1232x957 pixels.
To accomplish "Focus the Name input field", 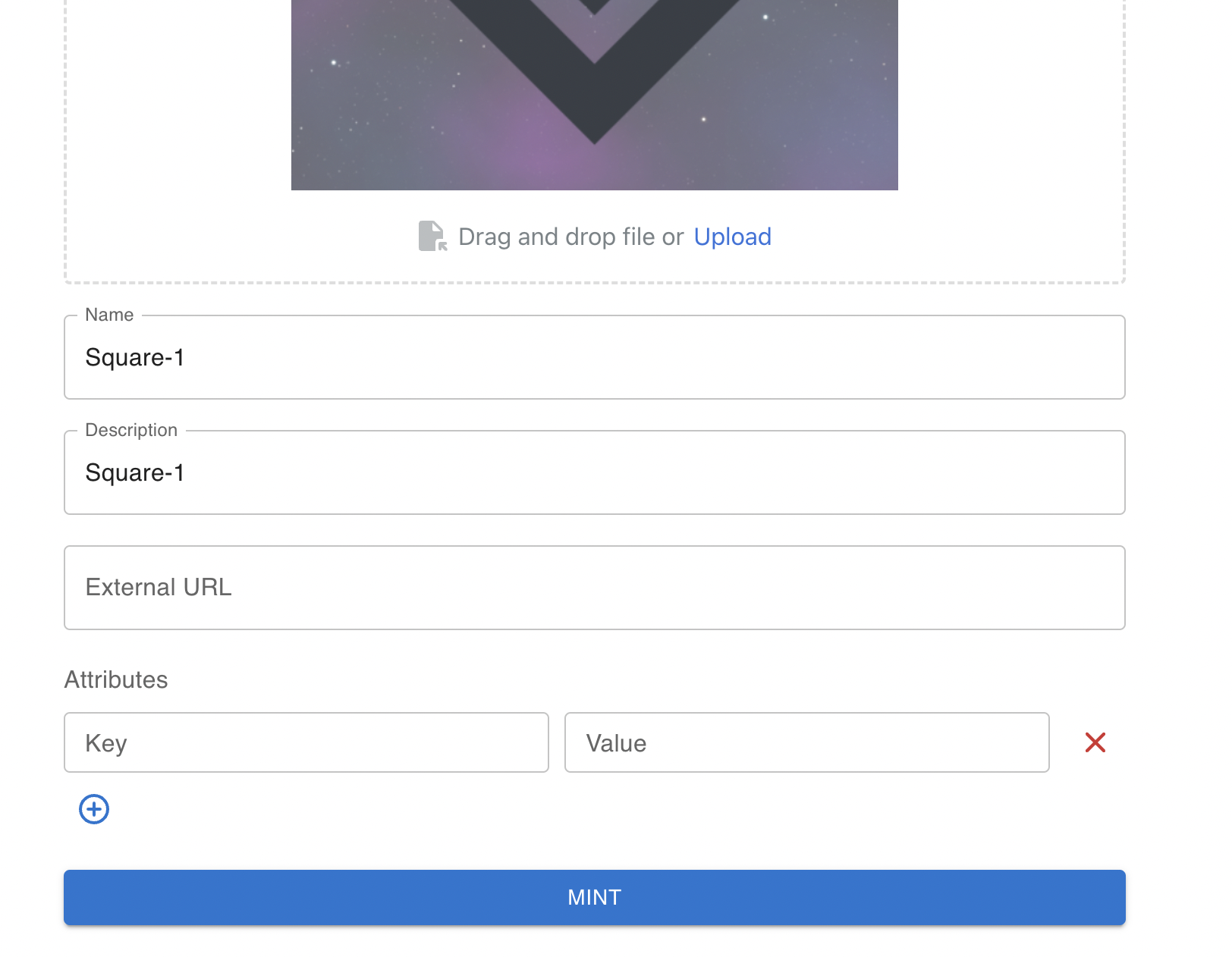I will [594, 358].
